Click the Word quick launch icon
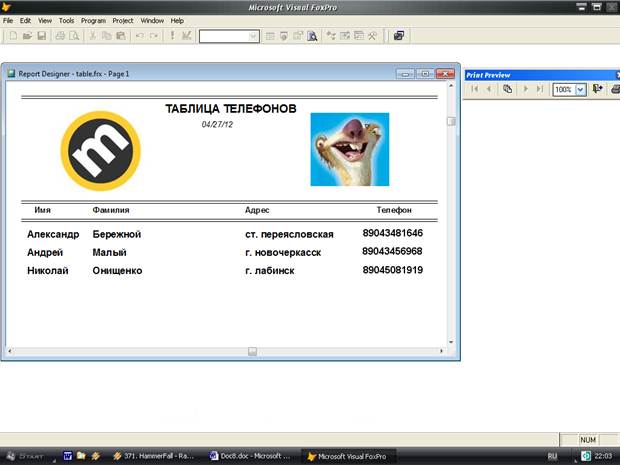This screenshot has height=465, width=620. 68,456
